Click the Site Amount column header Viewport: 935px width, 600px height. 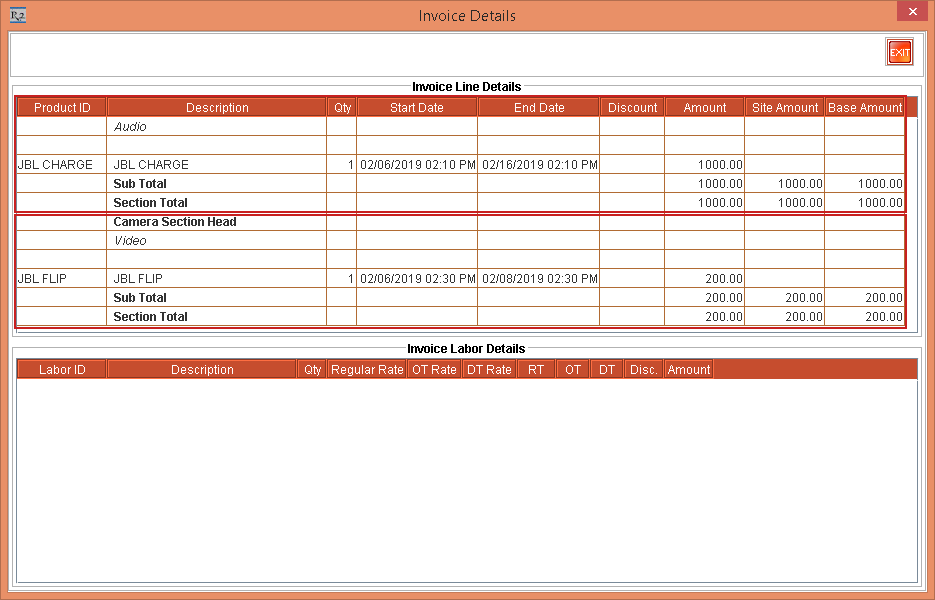pyautogui.click(x=785, y=108)
